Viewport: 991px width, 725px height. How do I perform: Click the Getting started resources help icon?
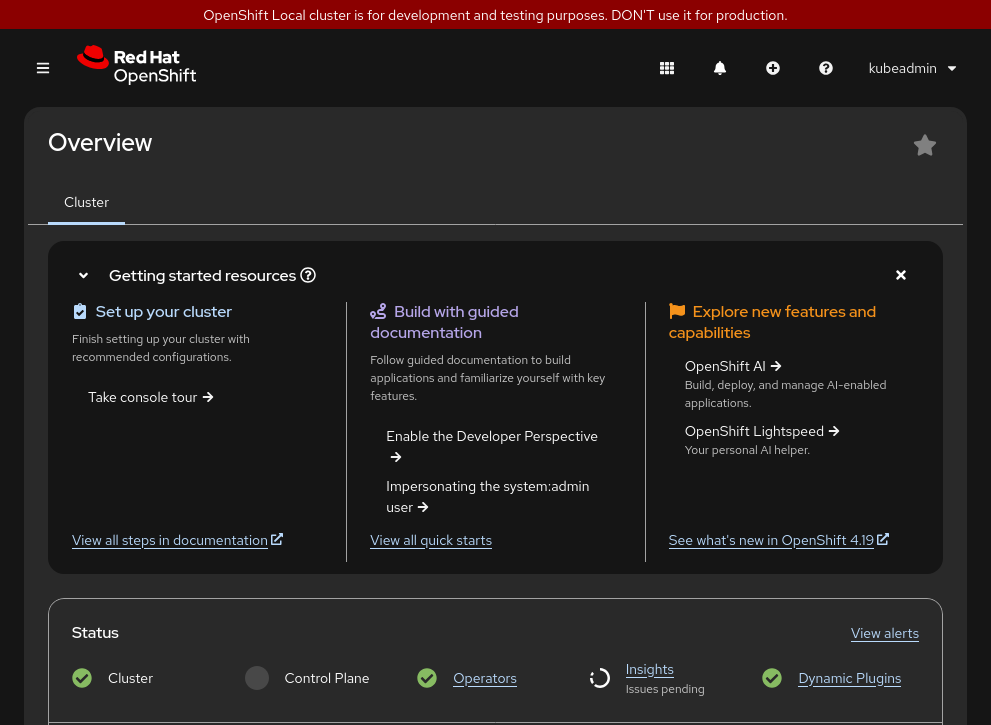click(307, 275)
